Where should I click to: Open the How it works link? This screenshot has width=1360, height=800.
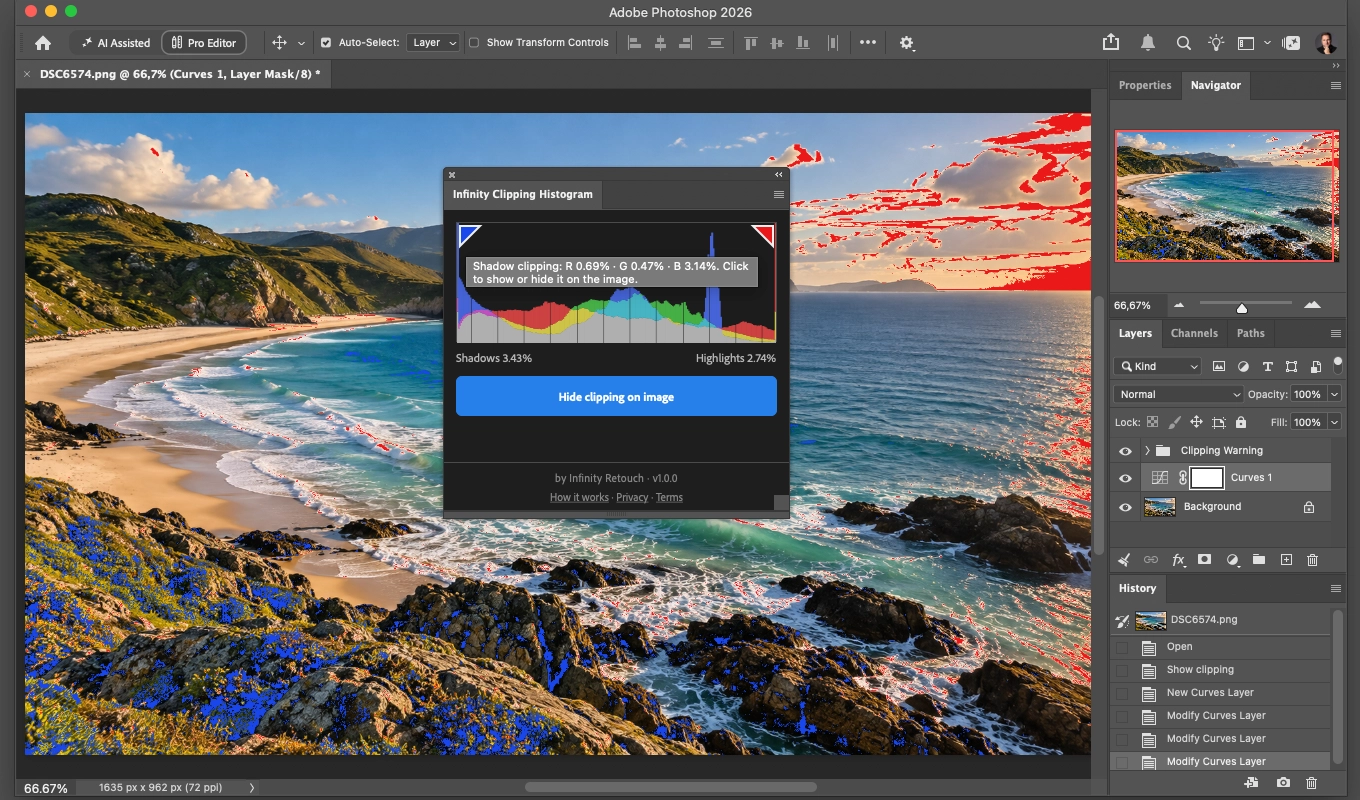579,497
